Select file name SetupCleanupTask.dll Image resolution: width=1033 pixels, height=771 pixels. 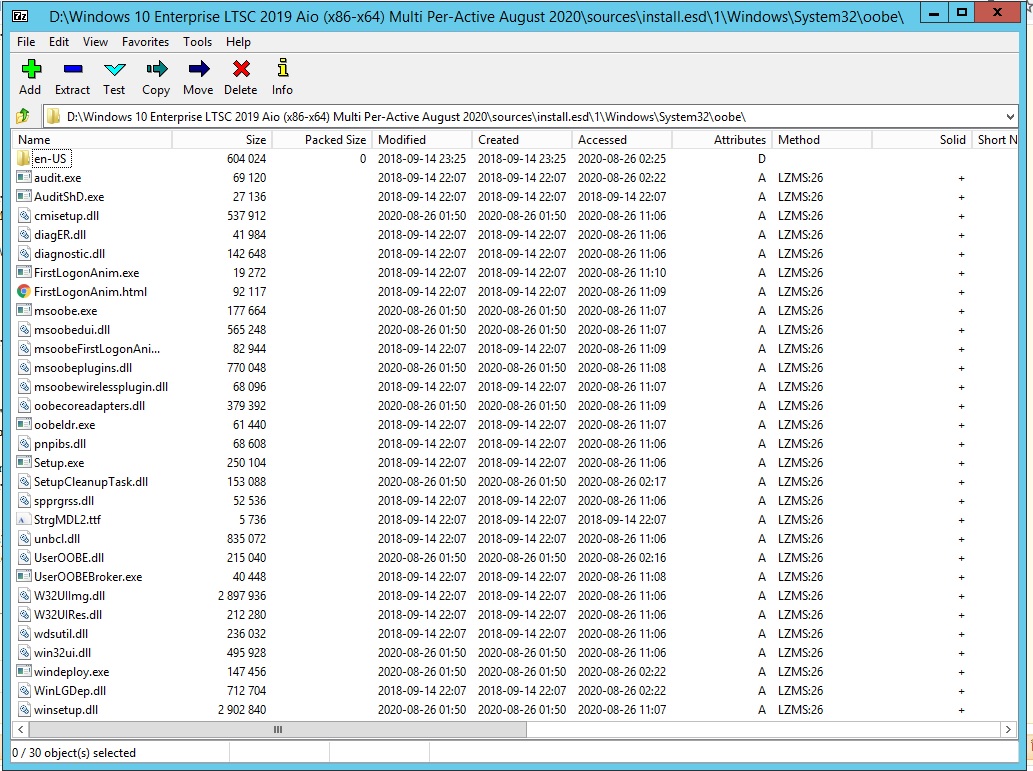point(91,482)
